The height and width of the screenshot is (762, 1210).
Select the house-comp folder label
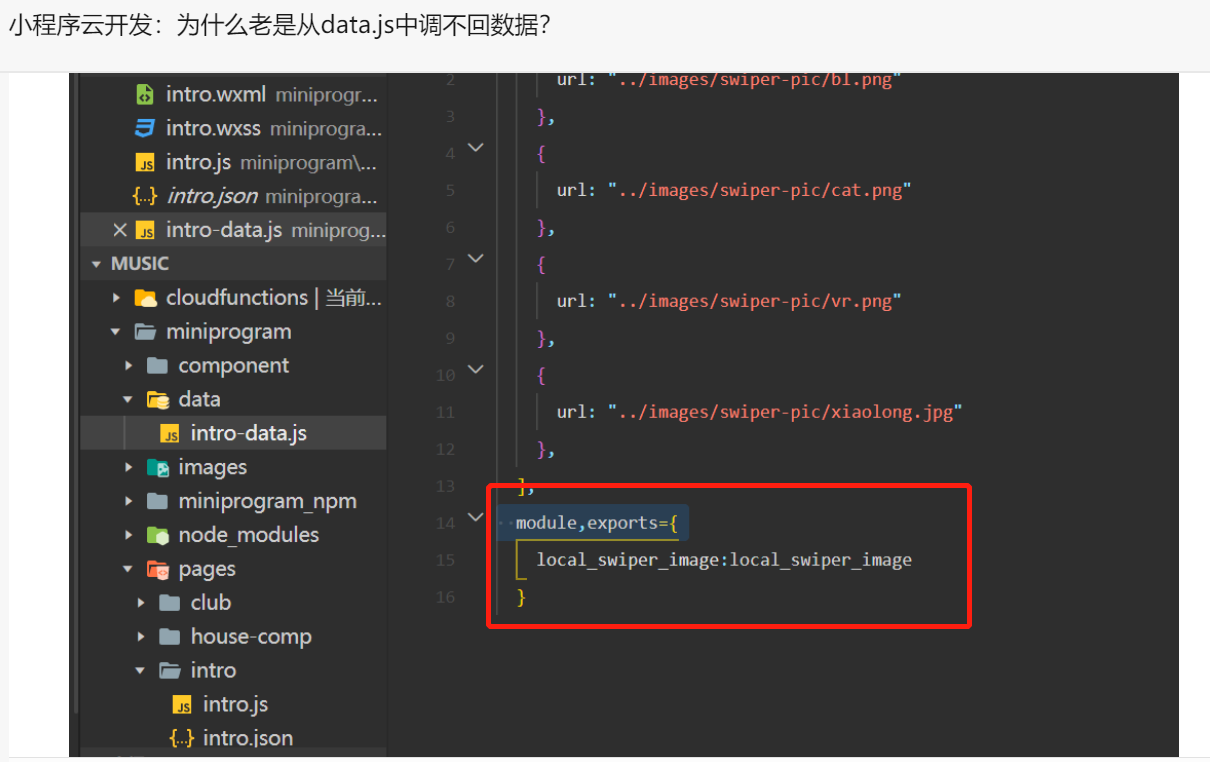251,637
